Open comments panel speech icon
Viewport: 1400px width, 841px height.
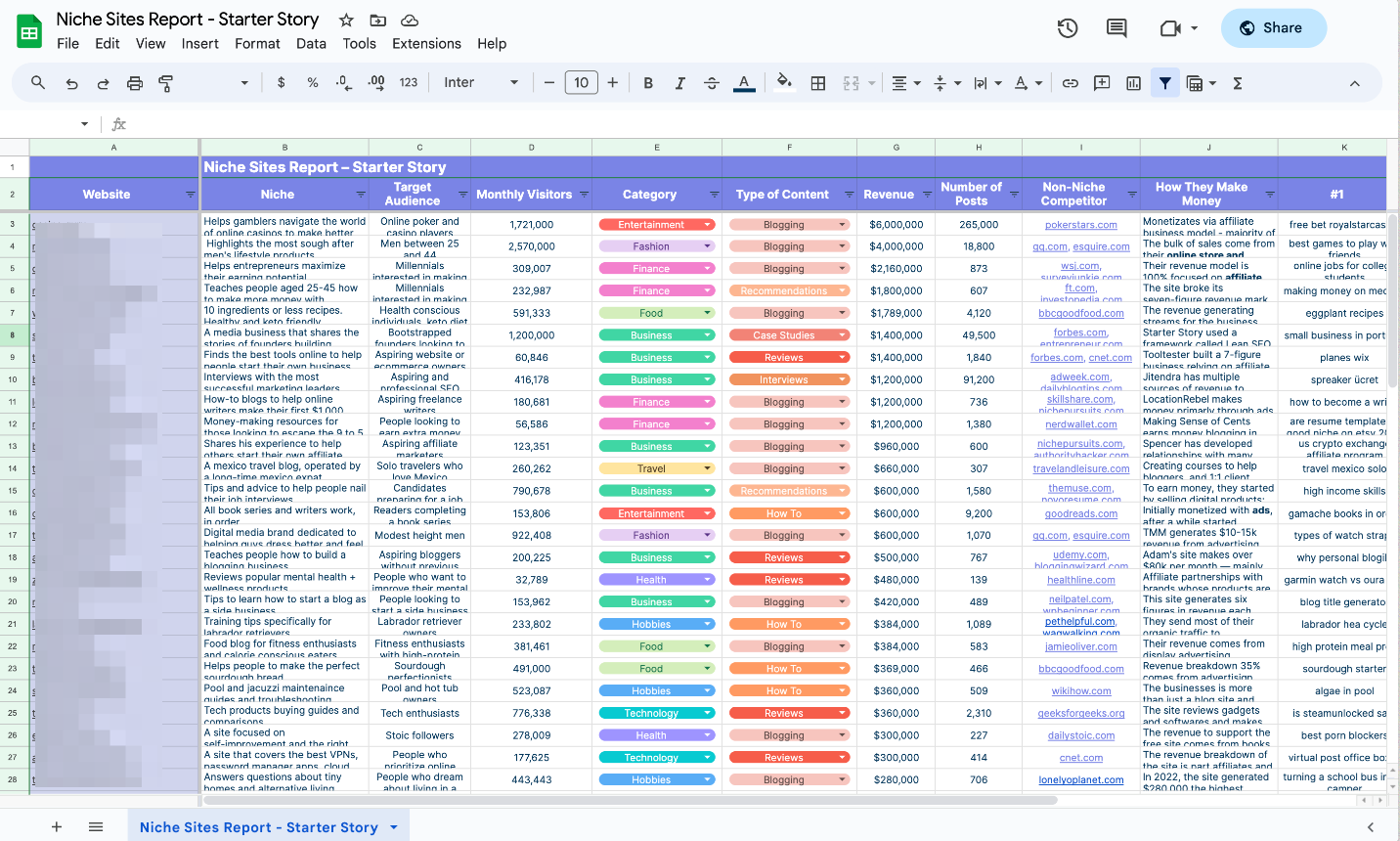click(1116, 28)
